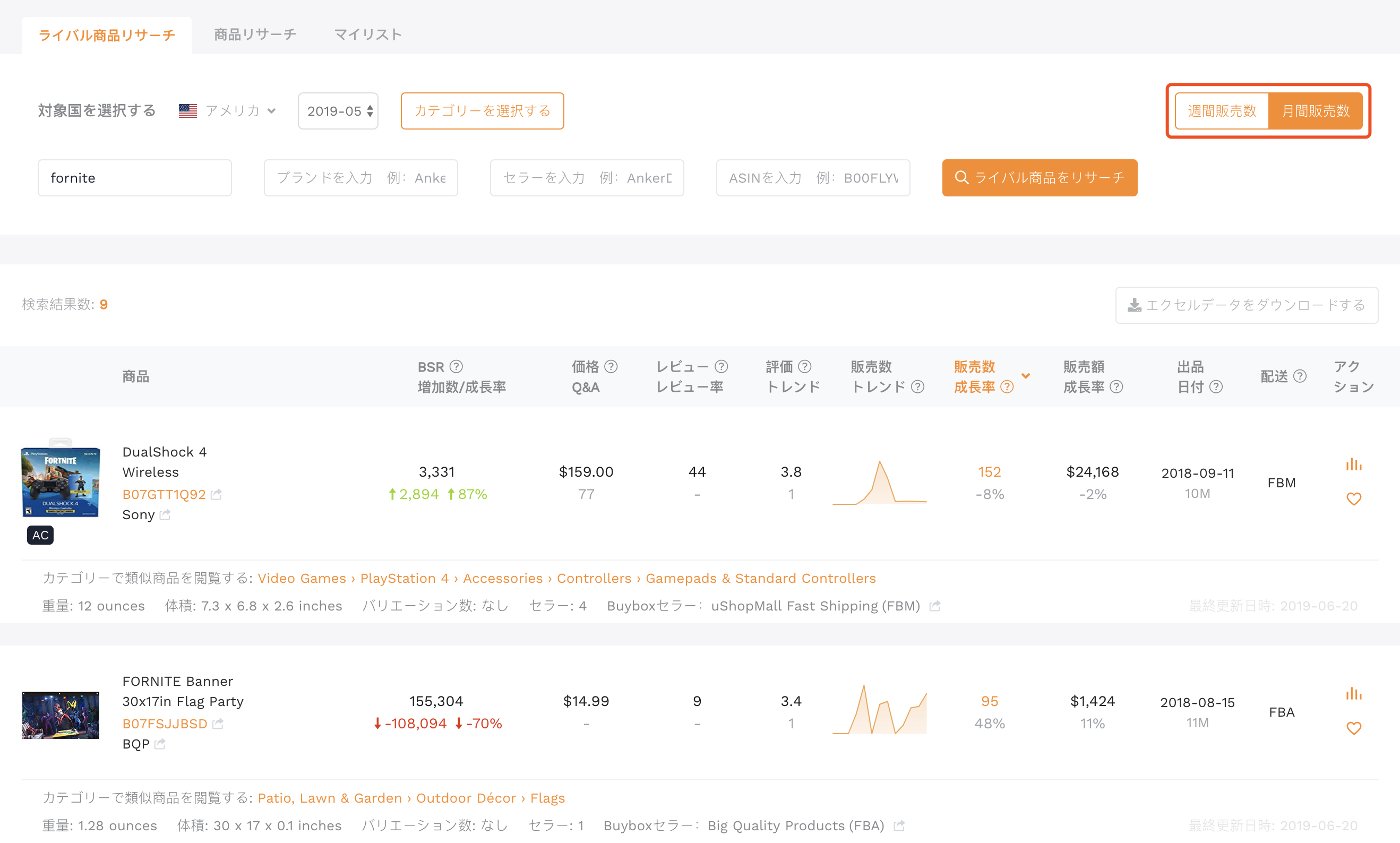Open external link icon next to Sony brand
1400x843 pixels.
pyautogui.click(x=165, y=514)
